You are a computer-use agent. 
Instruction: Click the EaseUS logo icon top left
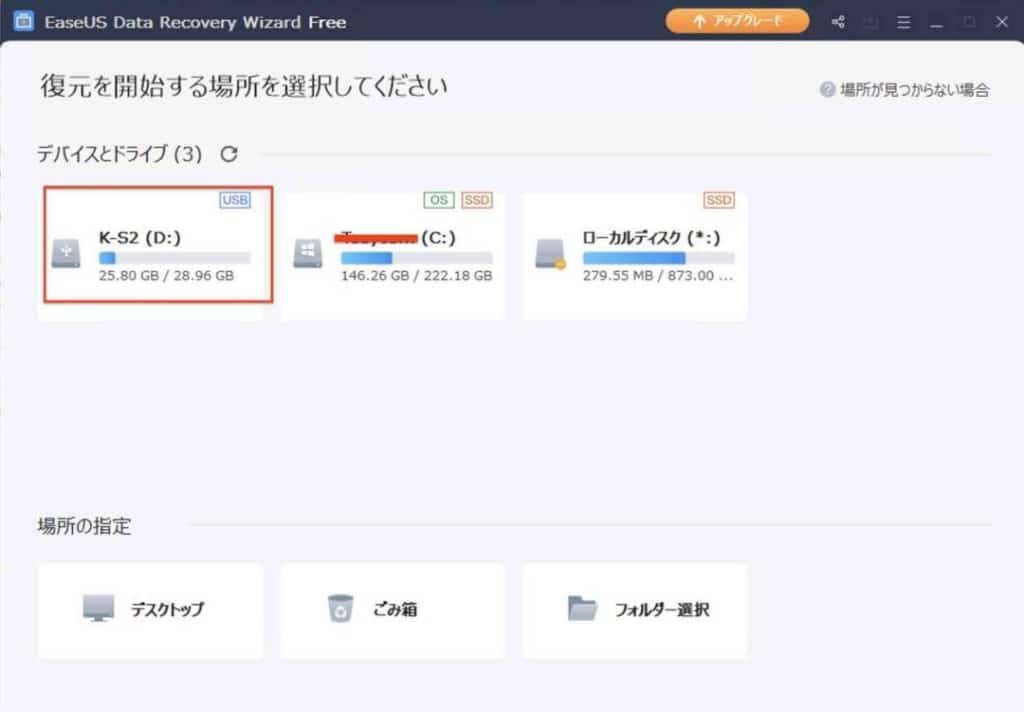pyautogui.click(x=22, y=21)
